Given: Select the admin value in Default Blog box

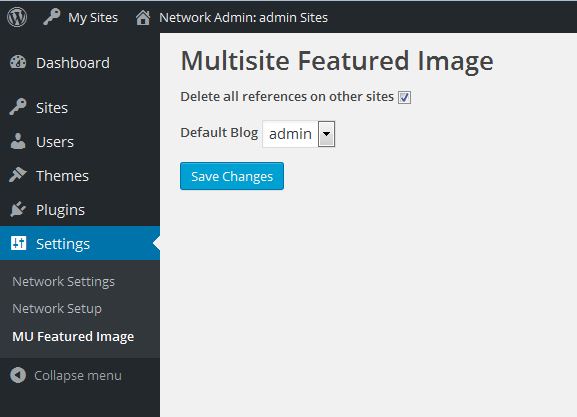Looking at the screenshot, I should pos(290,134).
